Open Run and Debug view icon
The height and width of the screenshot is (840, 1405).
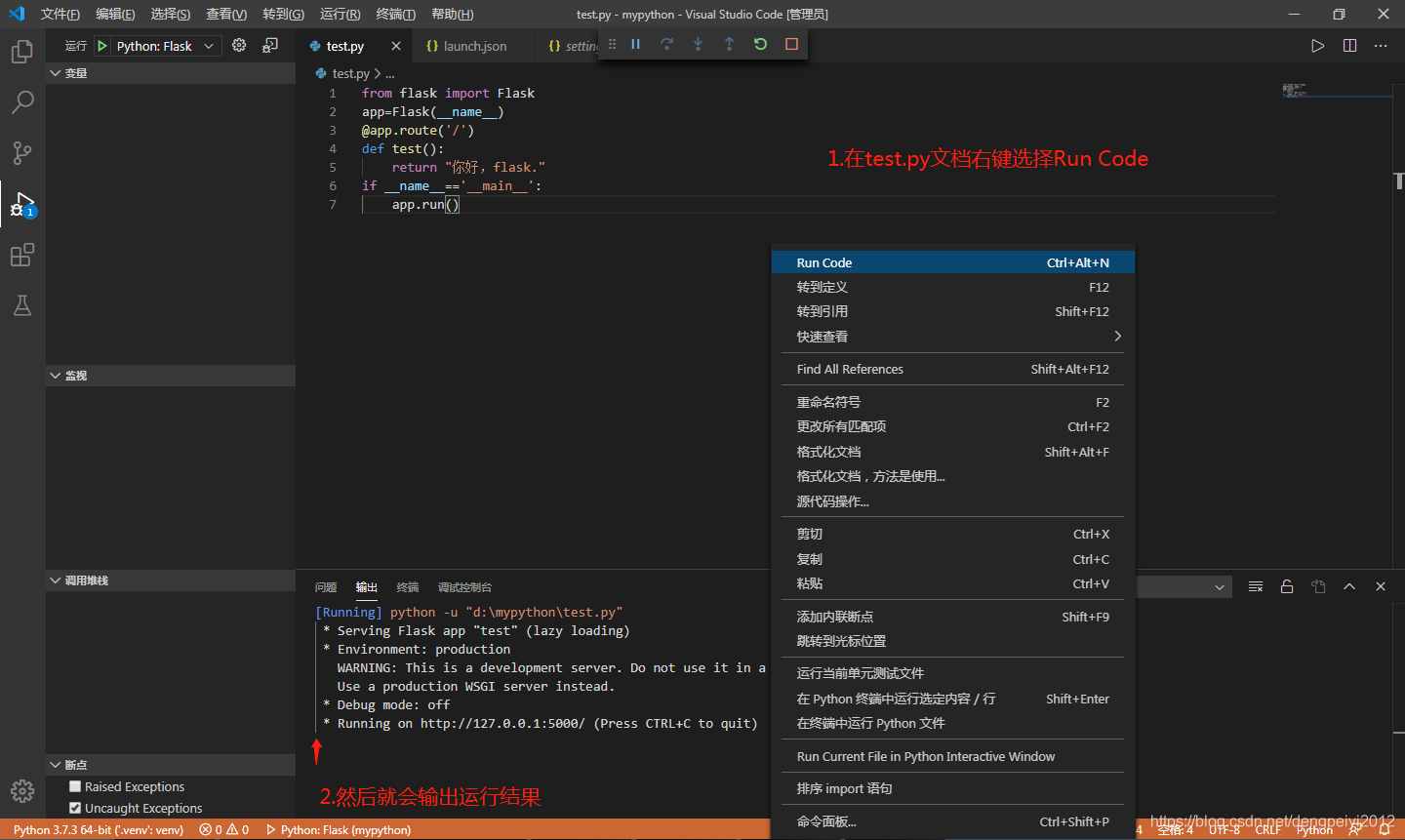(x=22, y=205)
